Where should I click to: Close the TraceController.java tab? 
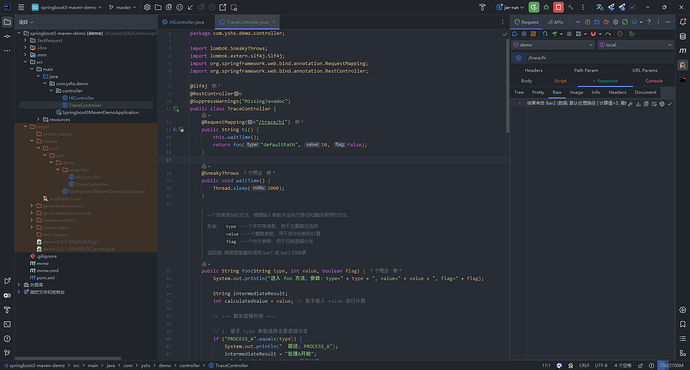click(x=274, y=22)
